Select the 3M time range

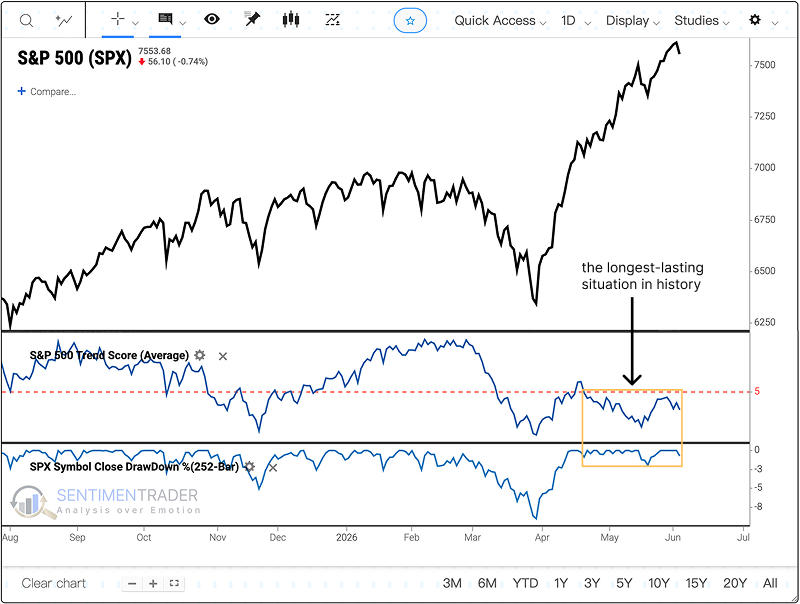coord(452,583)
